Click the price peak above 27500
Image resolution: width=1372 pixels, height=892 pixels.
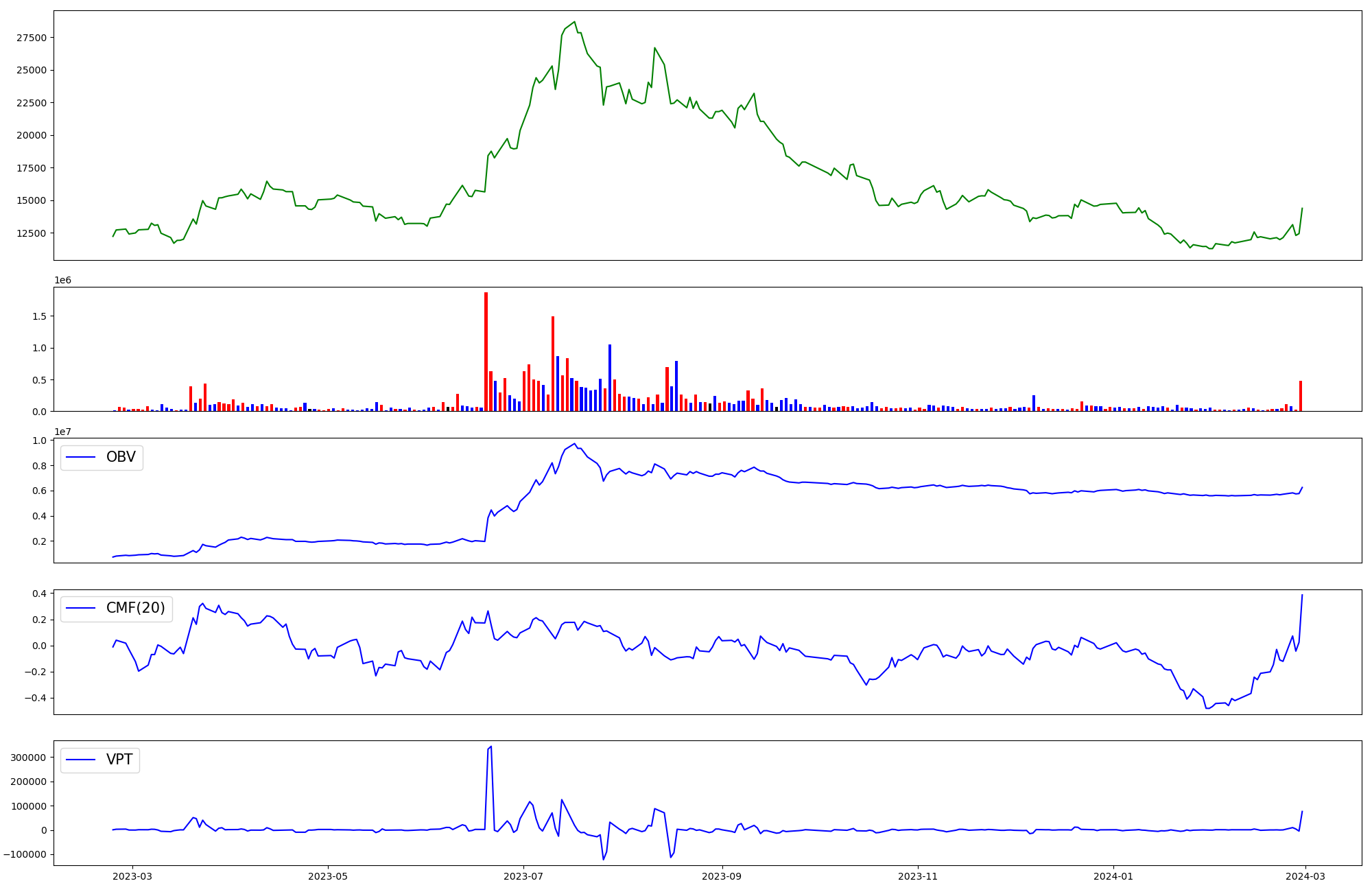coord(574,23)
